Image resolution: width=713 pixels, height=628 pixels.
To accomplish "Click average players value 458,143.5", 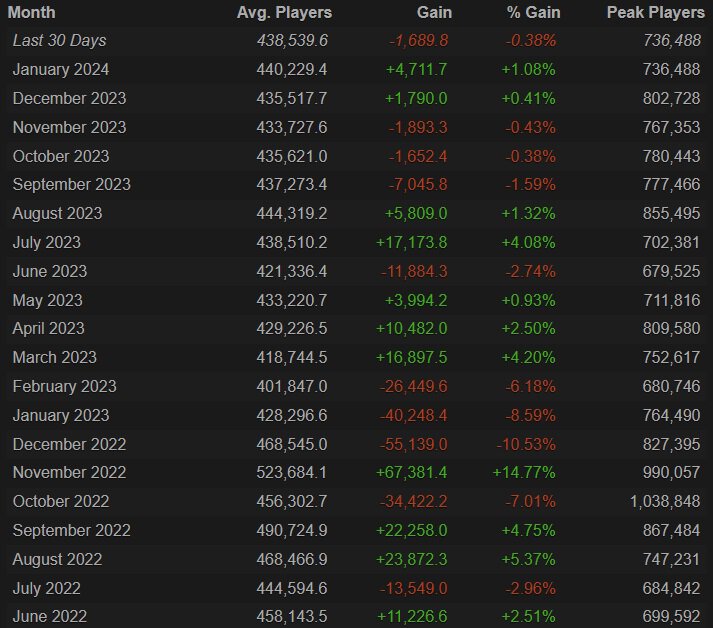I will (291, 617).
